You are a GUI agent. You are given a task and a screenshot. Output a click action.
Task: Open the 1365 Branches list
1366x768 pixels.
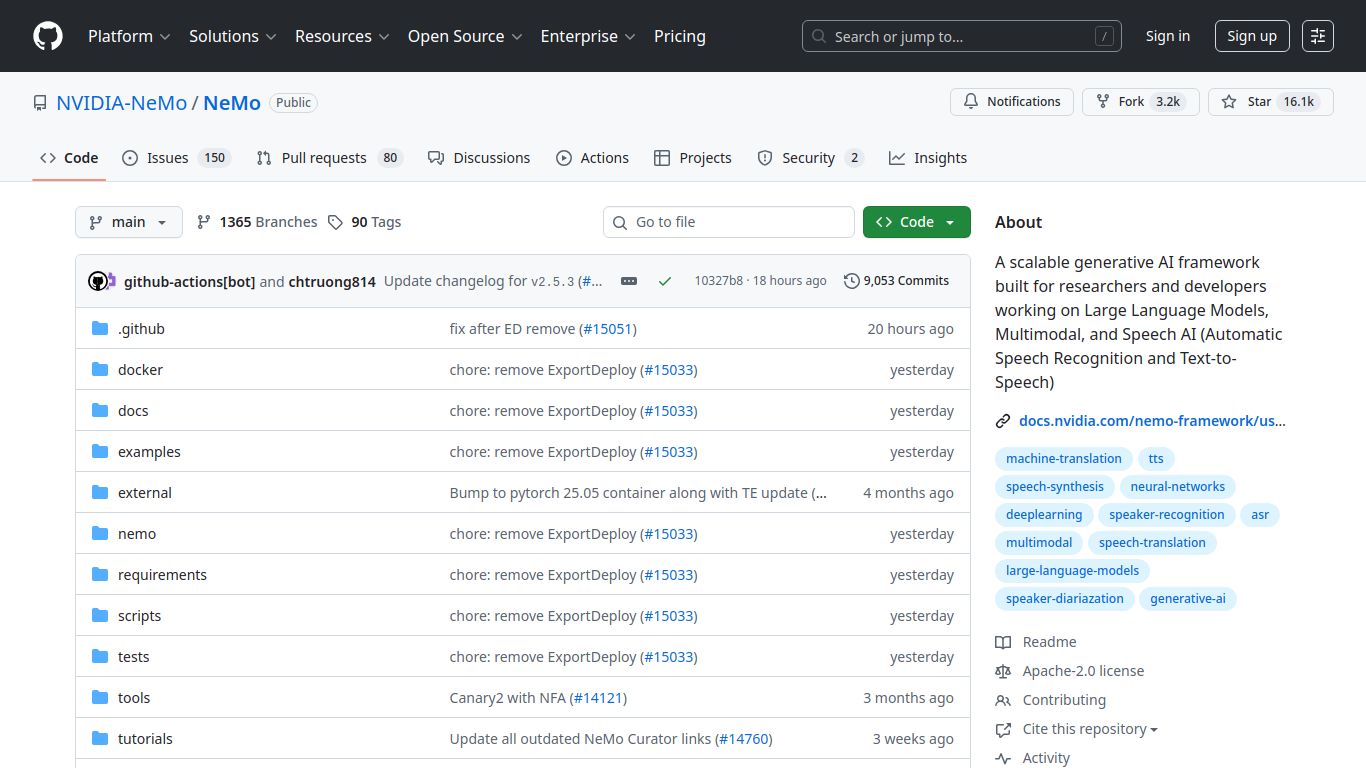[257, 222]
